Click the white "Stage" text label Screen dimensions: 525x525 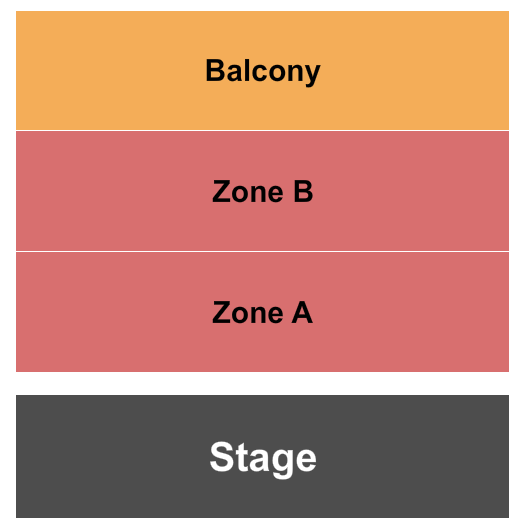pyautogui.click(x=263, y=458)
